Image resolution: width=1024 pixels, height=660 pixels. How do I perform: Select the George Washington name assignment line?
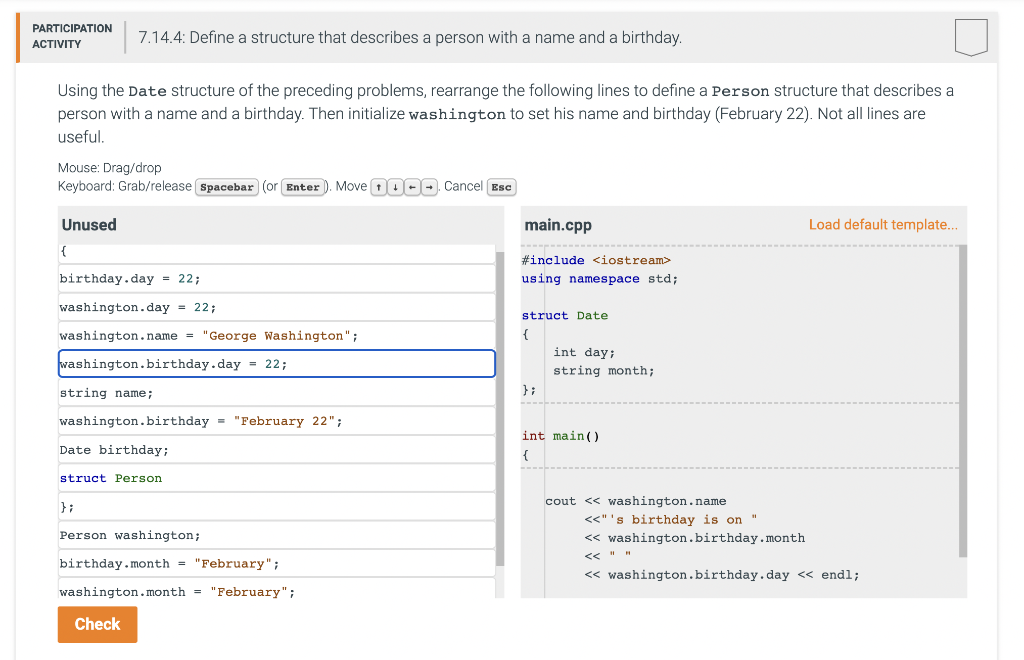[x=277, y=334]
